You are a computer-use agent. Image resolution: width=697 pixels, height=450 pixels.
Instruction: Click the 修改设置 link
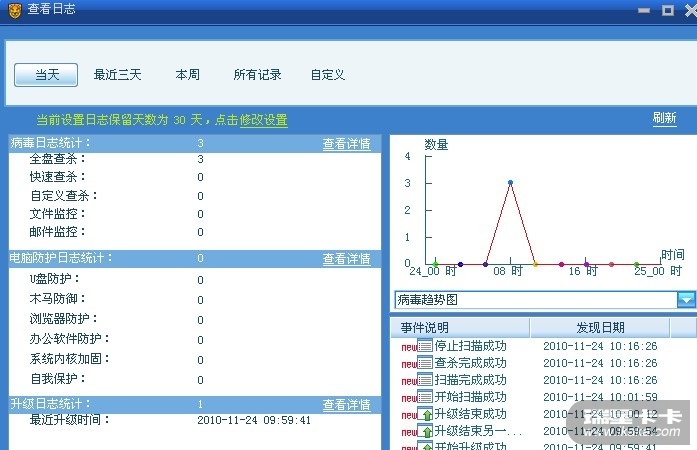coord(264,120)
